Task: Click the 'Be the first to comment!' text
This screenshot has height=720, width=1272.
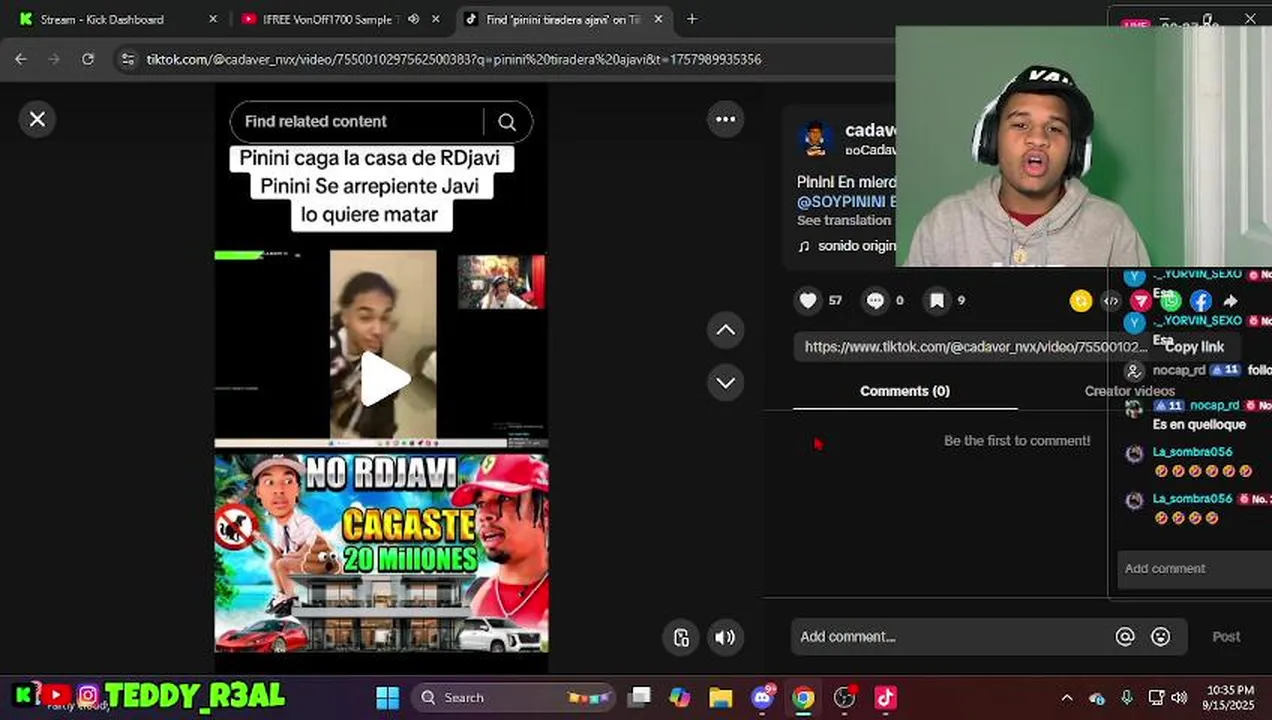Action: tap(1017, 441)
